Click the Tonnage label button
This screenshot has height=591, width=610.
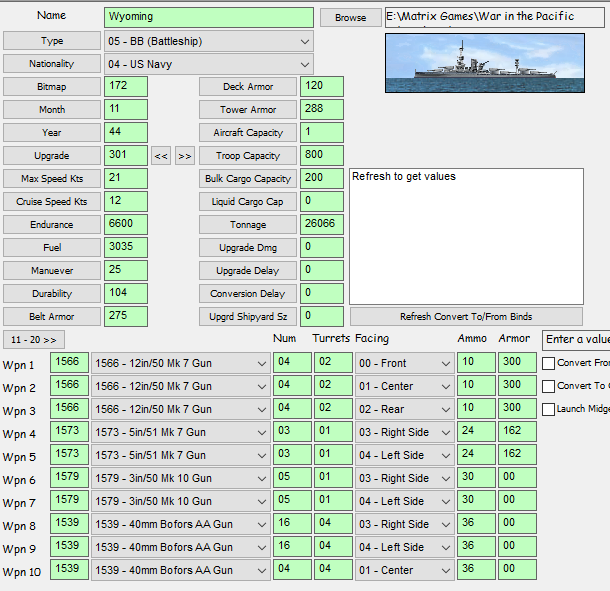248,224
